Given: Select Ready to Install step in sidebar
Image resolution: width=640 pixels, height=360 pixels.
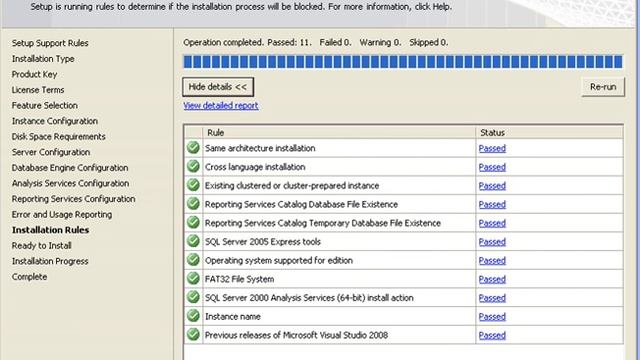Looking at the screenshot, I should tap(42, 245).
